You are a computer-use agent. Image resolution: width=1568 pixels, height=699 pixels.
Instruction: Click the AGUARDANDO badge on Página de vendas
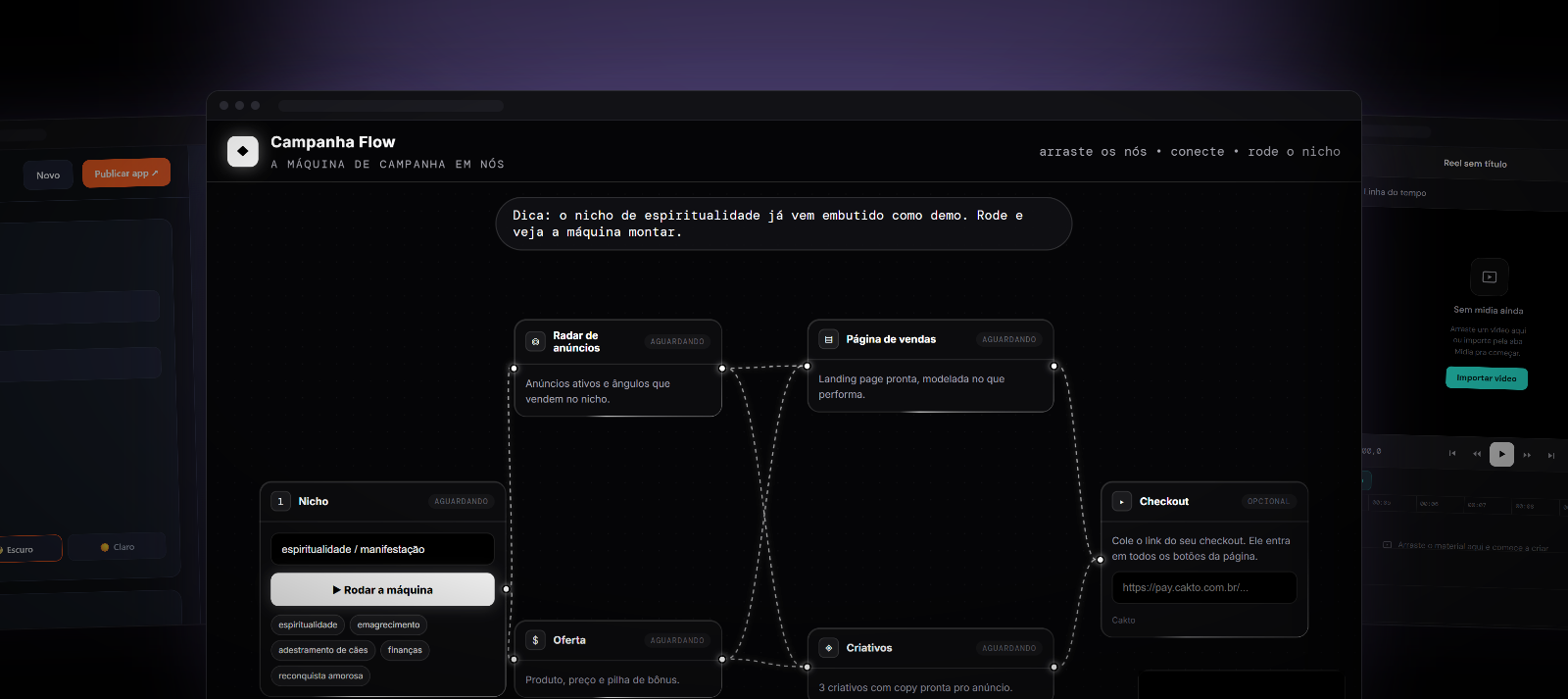(x=1009, y=339)
